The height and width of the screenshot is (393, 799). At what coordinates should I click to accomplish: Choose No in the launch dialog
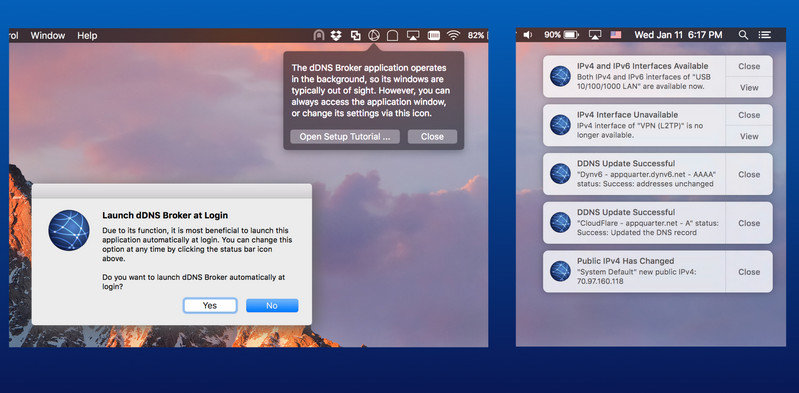pyautogui.click(x=272, y=305)
